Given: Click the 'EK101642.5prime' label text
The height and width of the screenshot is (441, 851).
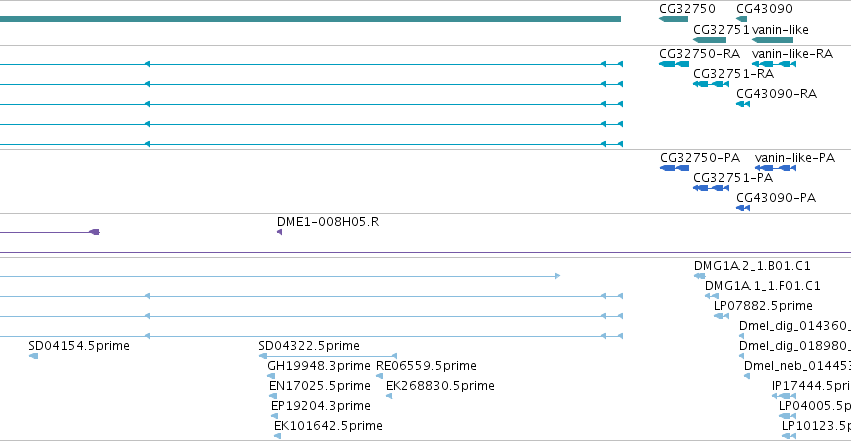Looking at the screenshot, I should 328,426.
